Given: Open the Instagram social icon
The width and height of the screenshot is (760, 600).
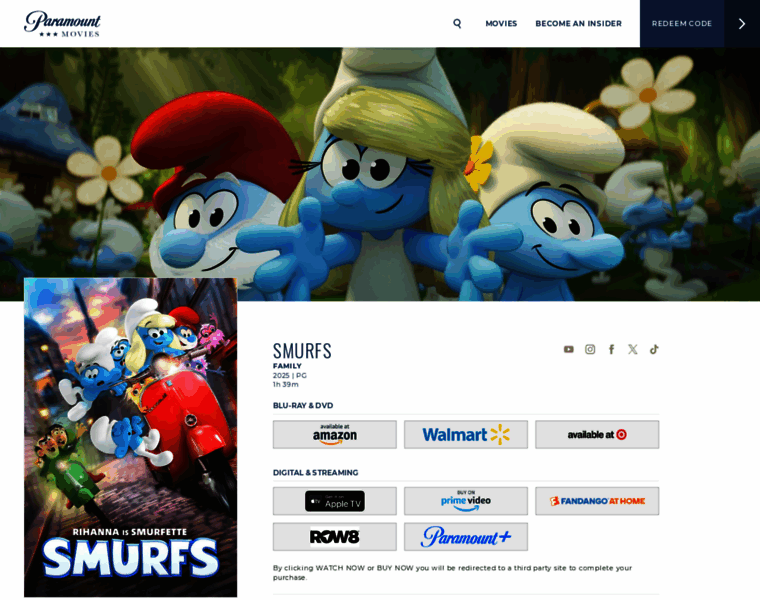Looking at the screenshot, I should (590, 349).
